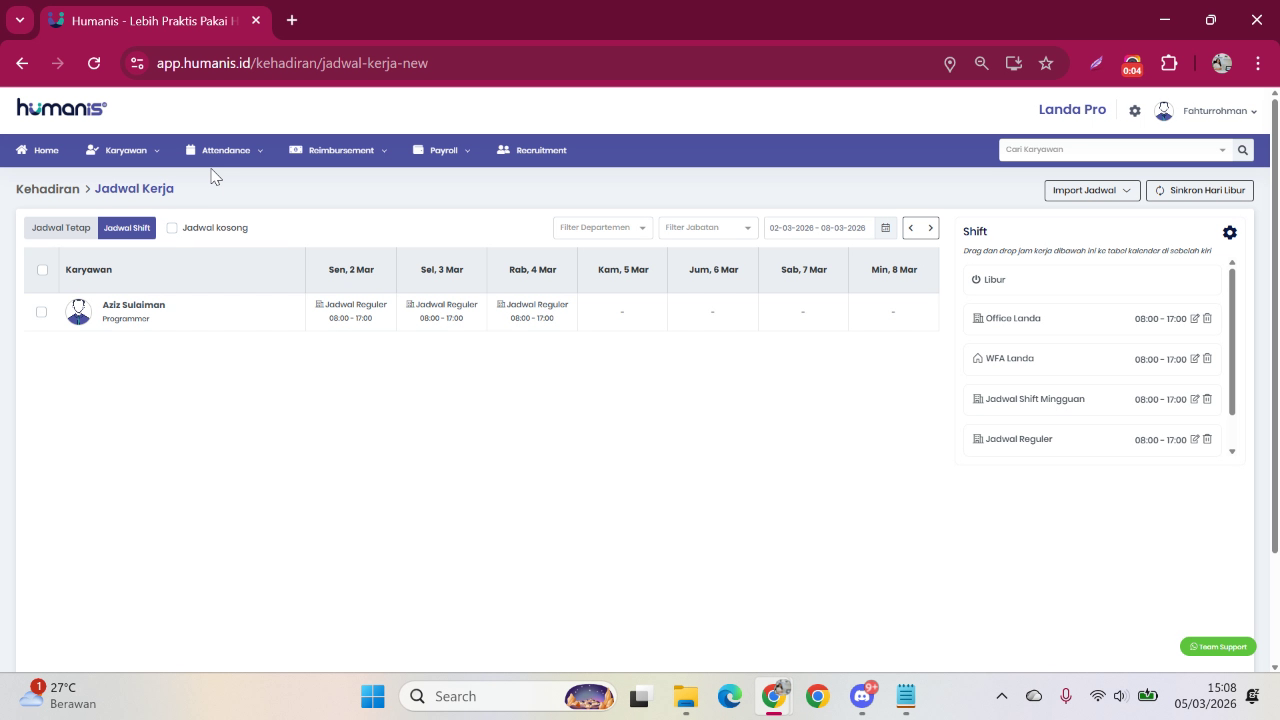Open Cari Karyawan dropdown arrow
The width and height of the screenshot is (1280, 720).
point(1222,150)
